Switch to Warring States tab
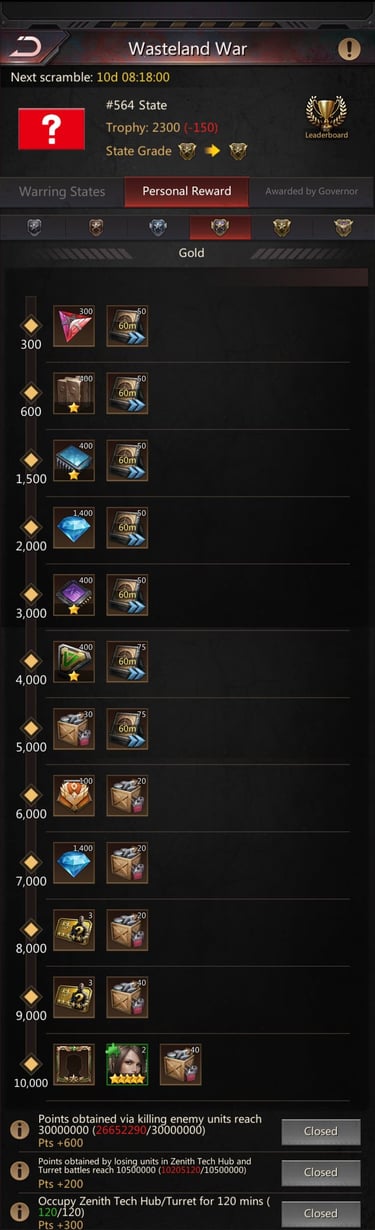The height and width of the screenshot is (1230, 375). click(x=62, y=192)
